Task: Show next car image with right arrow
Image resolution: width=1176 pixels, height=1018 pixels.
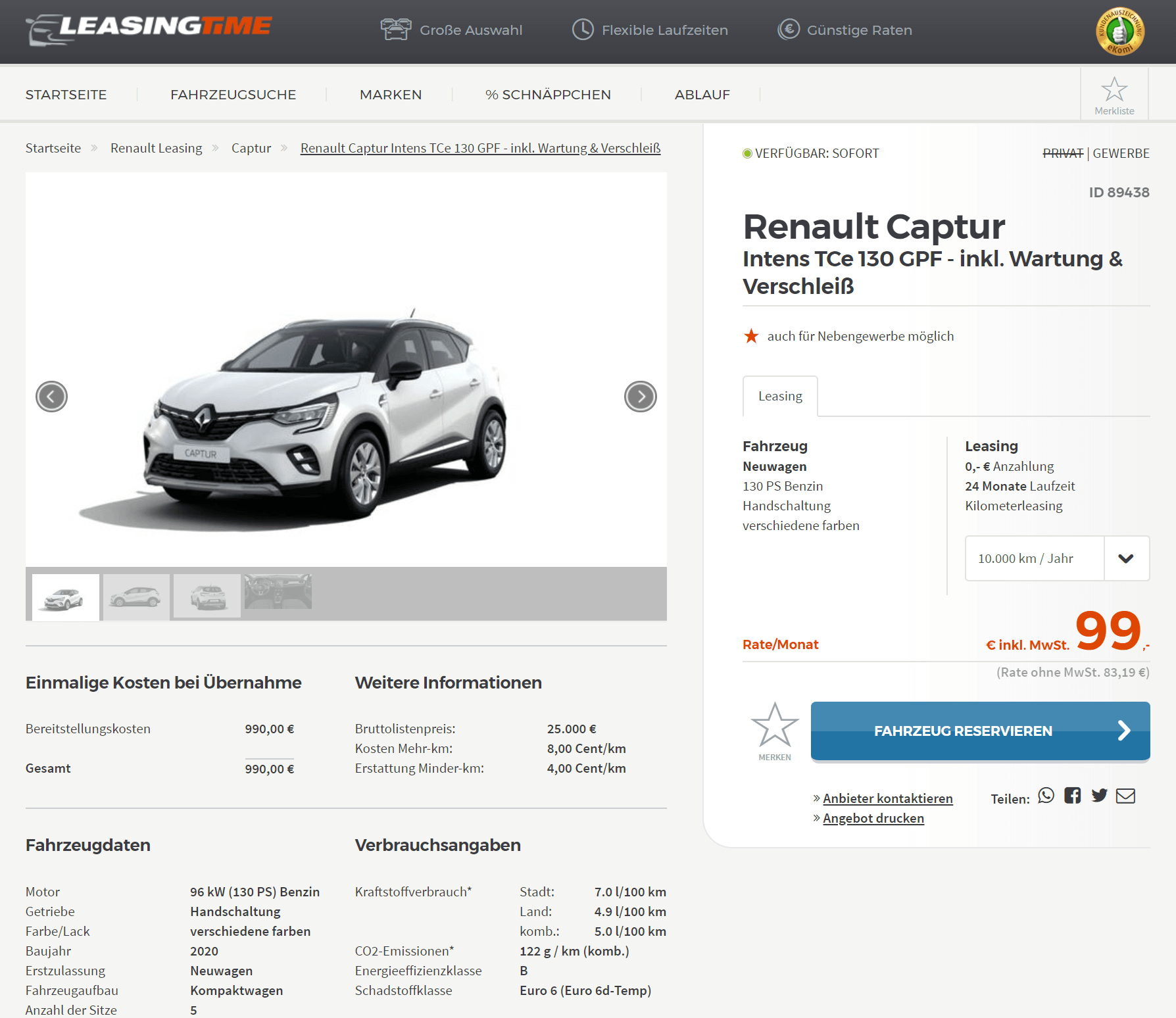Action: (x=641, y=397)
